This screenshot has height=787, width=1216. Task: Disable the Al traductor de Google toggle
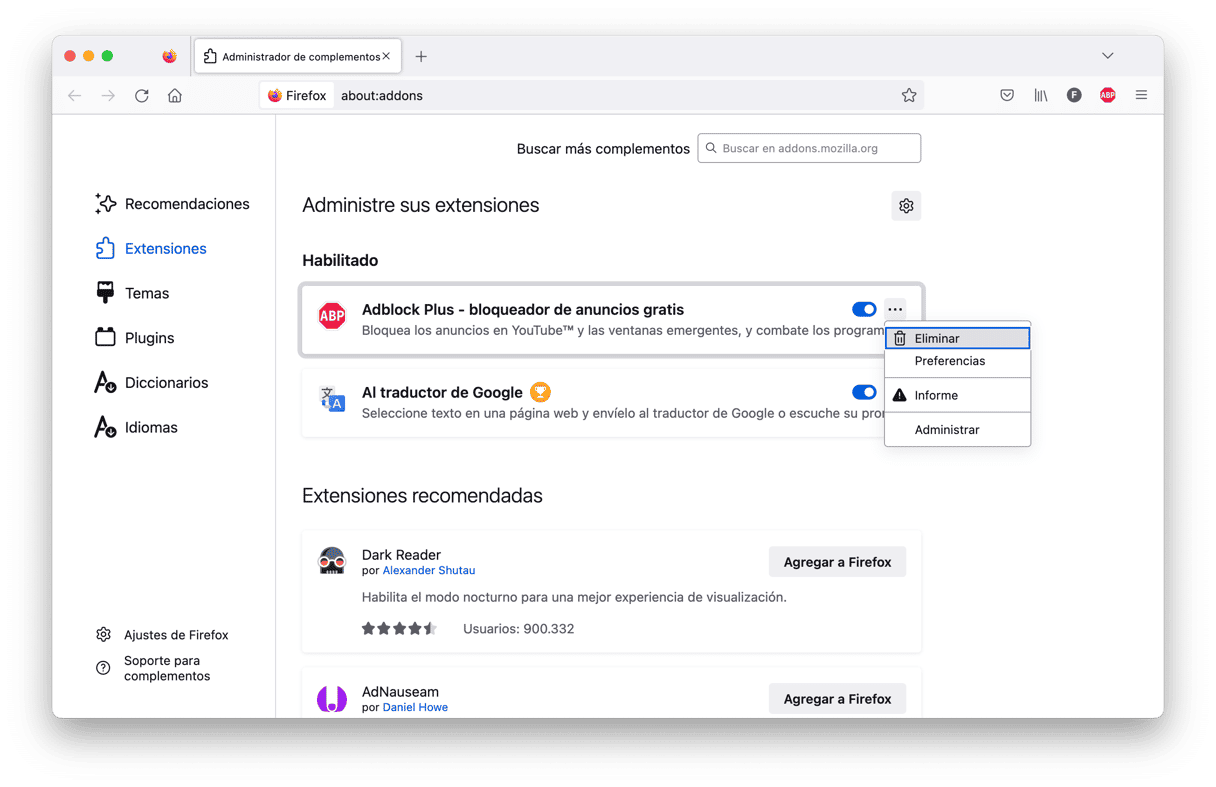864,393
